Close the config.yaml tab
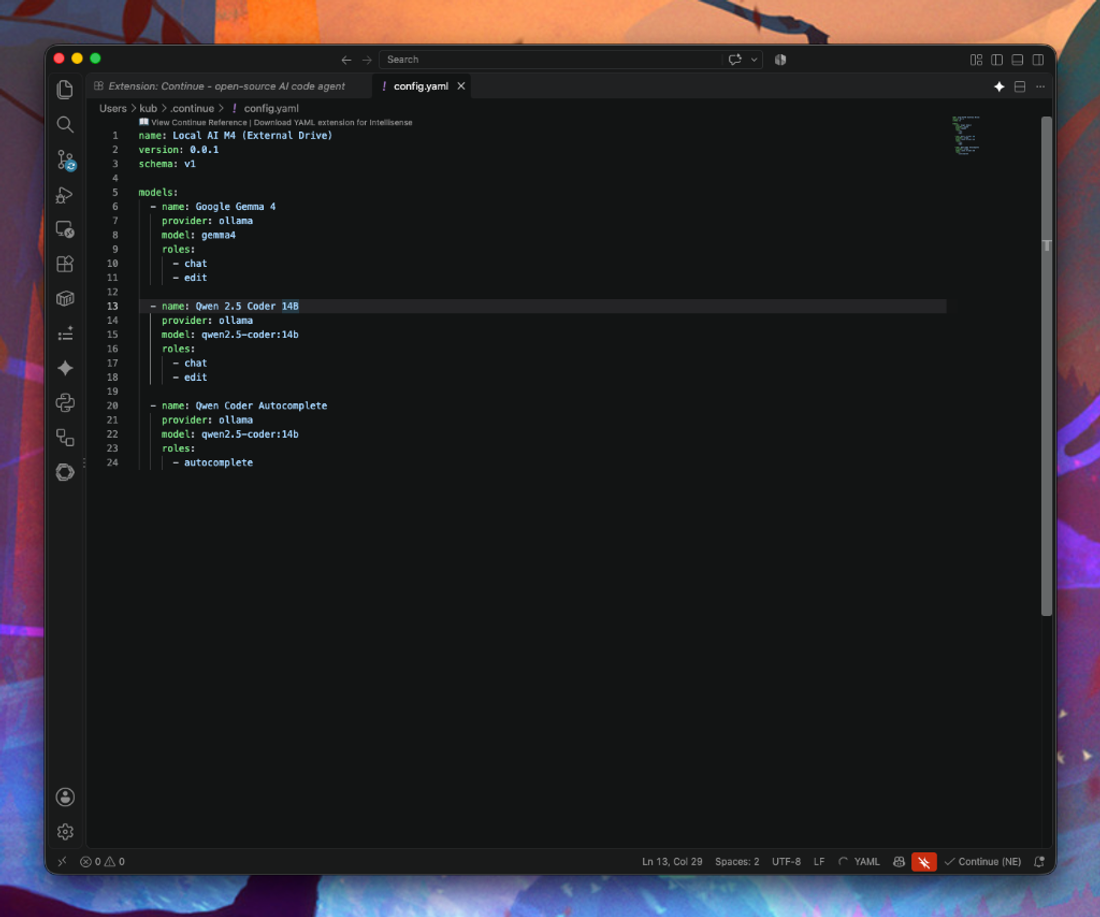The image size is (1100, 917). 461,86
